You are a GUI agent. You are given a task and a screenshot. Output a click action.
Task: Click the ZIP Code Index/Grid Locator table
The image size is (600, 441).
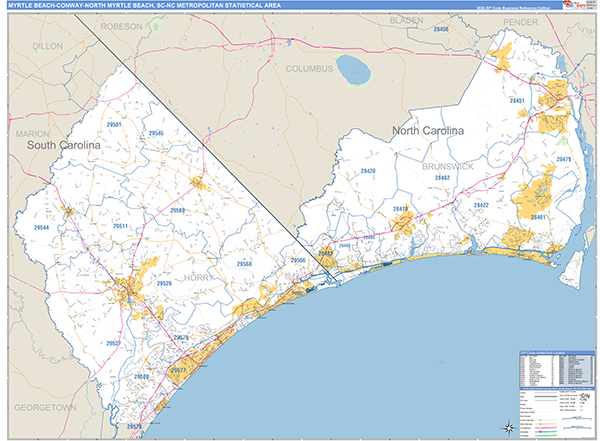pos(557,369)
